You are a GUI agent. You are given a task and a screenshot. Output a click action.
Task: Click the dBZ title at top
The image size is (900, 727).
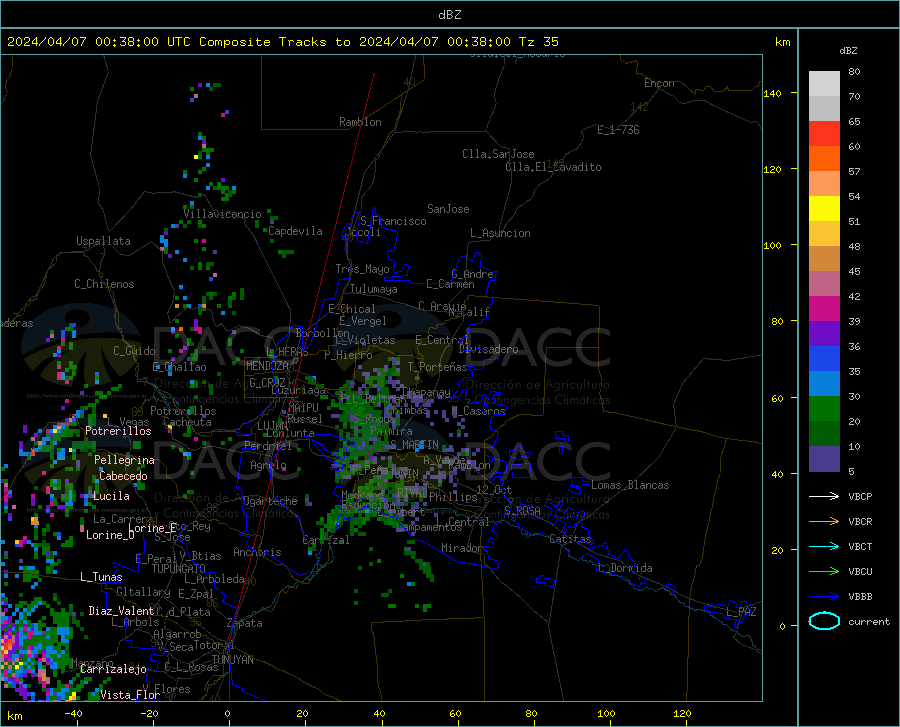[449, 15]
